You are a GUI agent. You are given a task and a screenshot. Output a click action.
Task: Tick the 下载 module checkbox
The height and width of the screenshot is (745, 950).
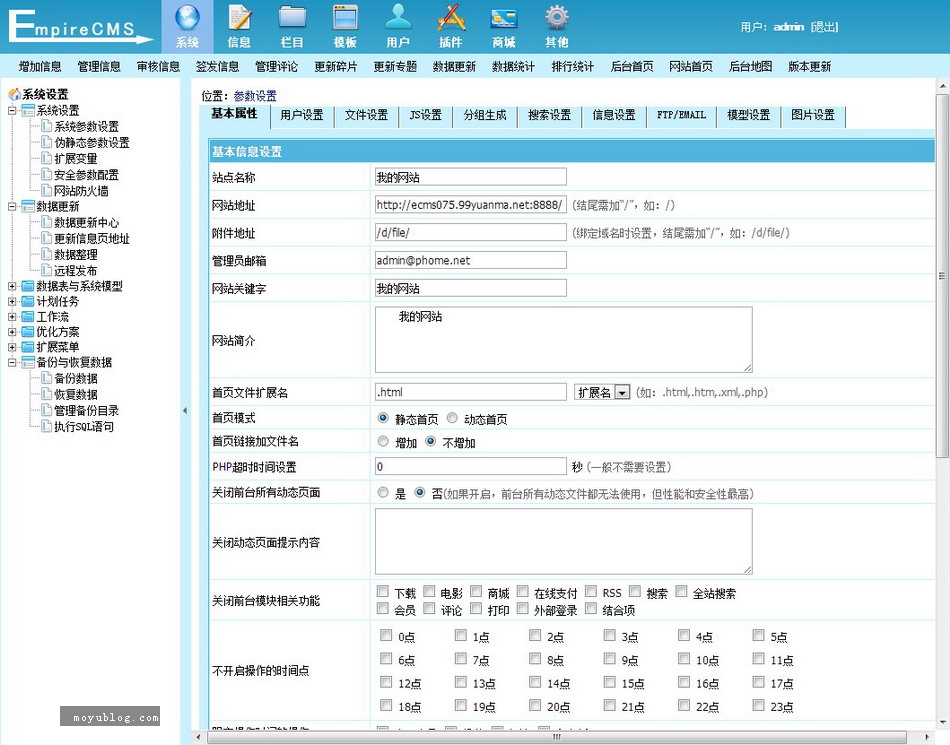coord(383,591)
